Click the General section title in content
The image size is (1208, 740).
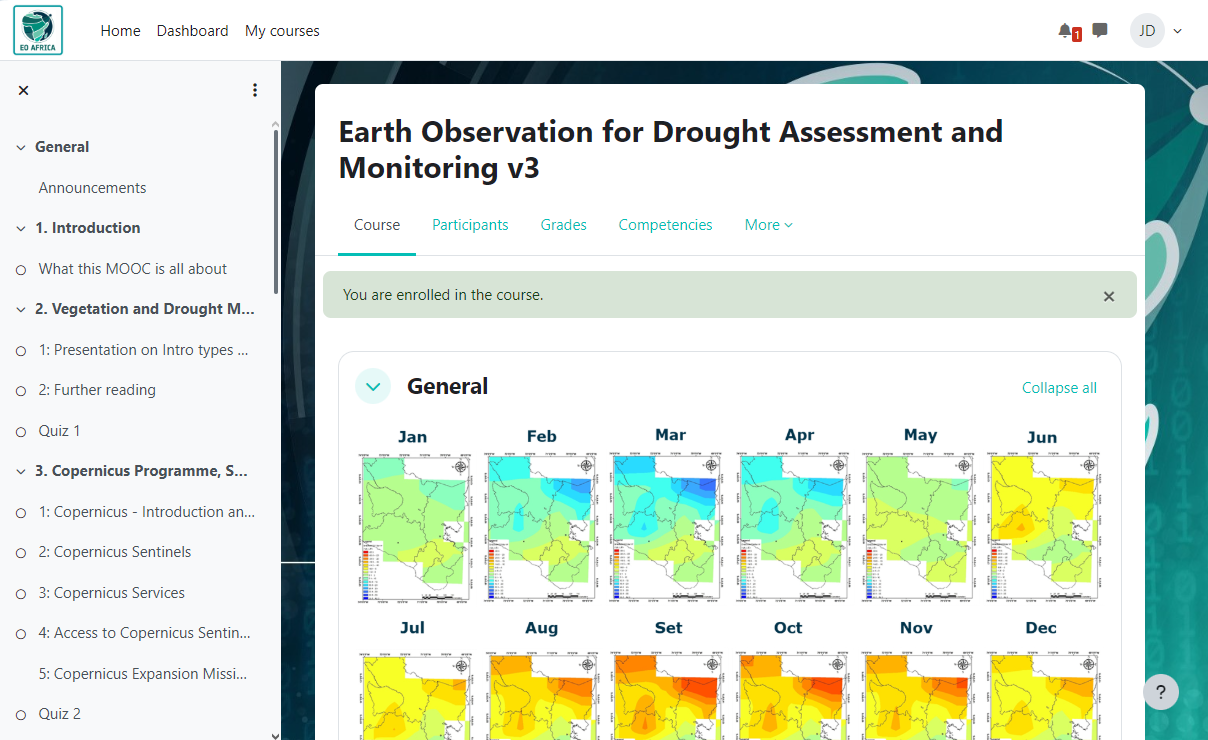[x=447, y=386]
